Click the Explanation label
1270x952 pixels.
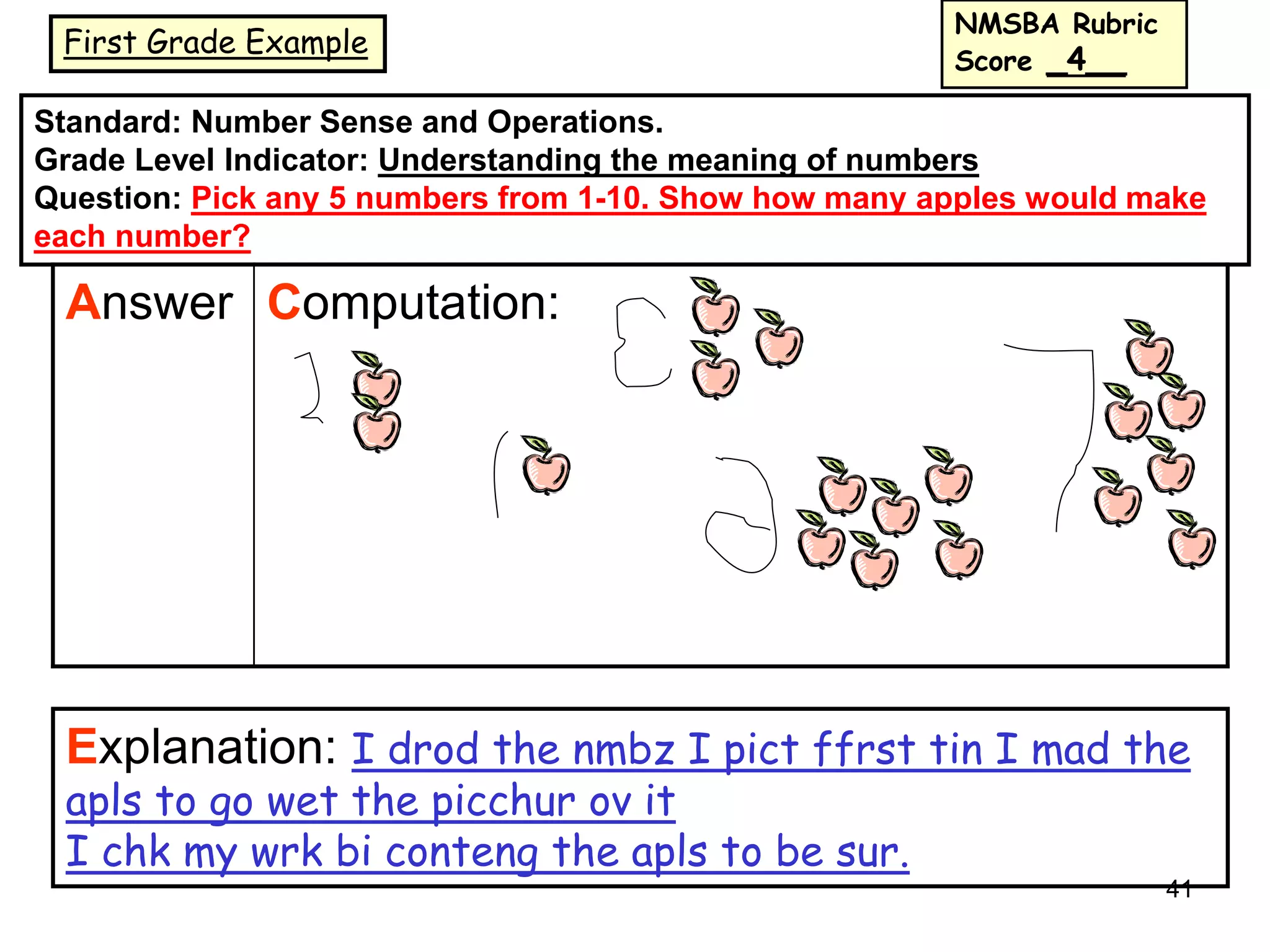202,747
